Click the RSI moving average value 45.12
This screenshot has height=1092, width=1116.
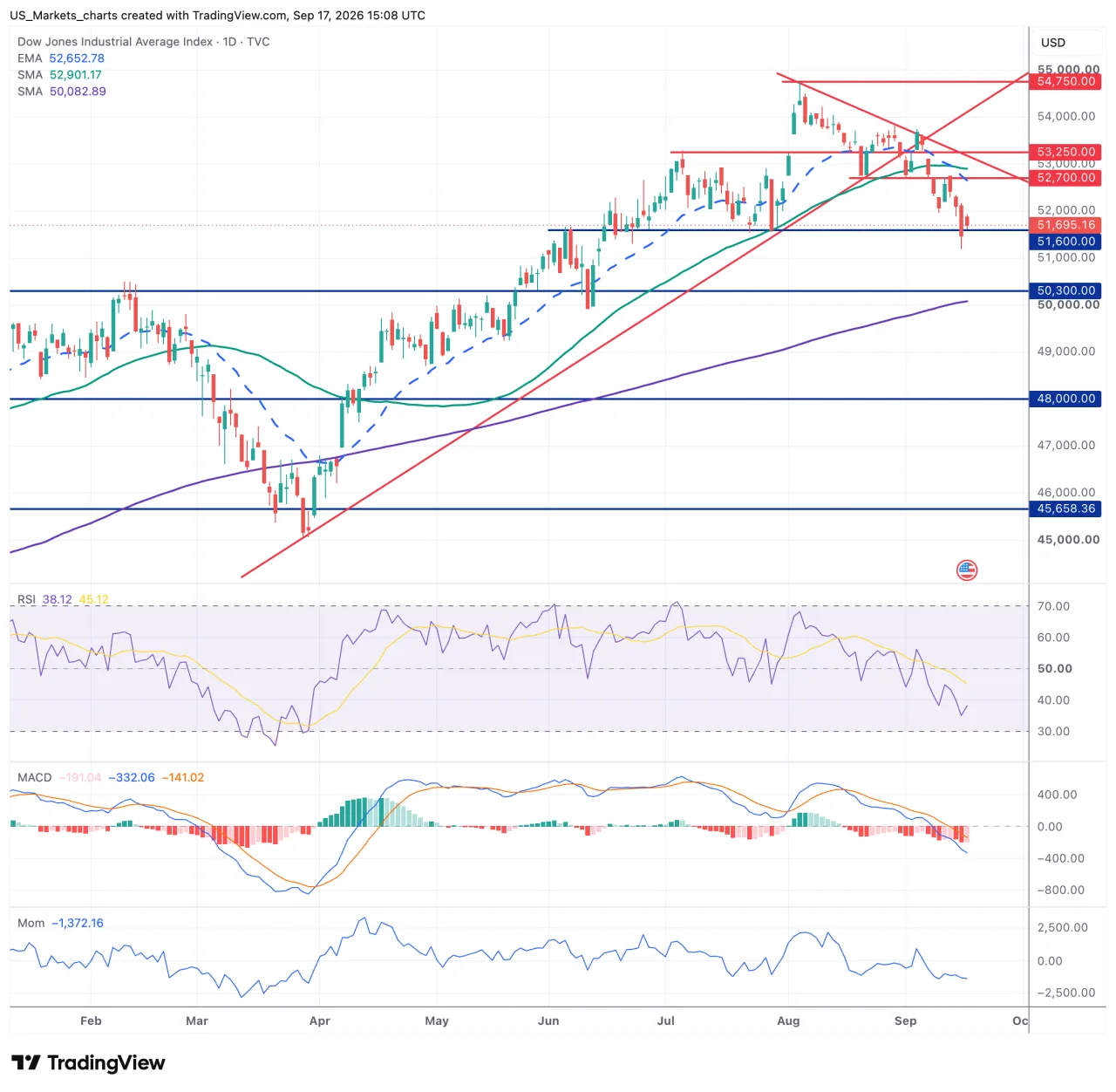pyautogui.click(x=94, y=600)
